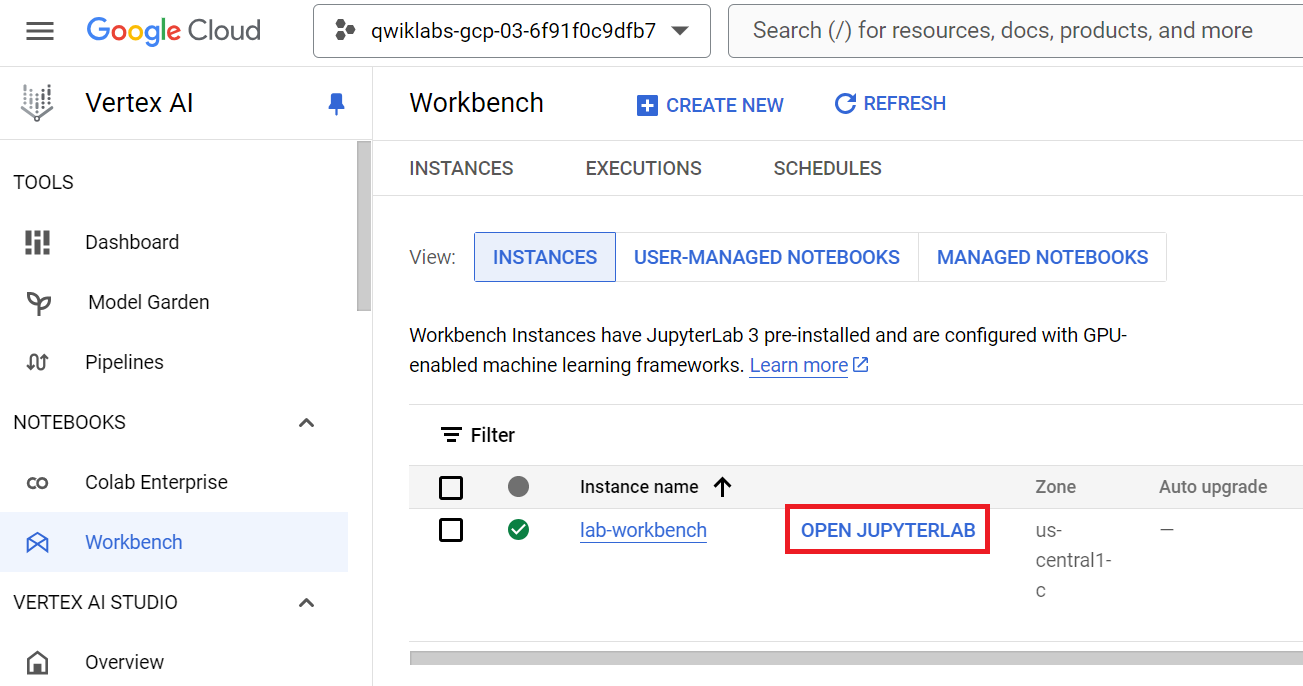The image size is (1303, 686).
Task: Click the project icon in project selector
Action: 345,31
